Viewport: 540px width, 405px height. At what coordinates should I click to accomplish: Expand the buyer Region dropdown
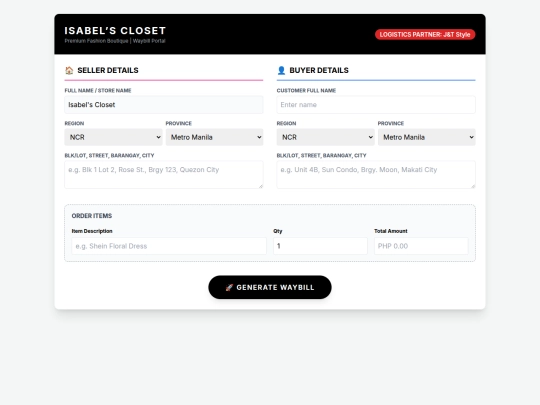(325, 137)
